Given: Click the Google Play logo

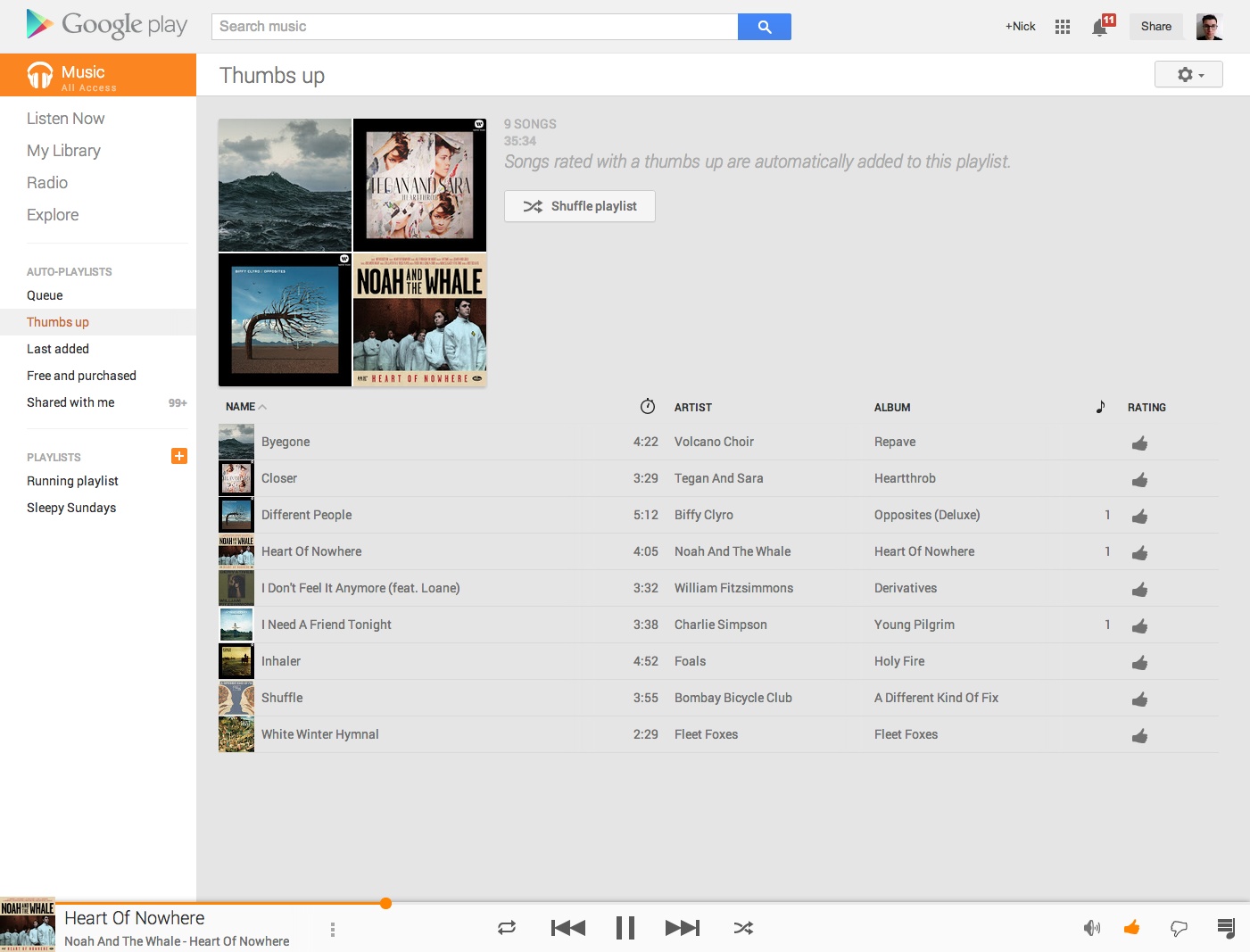Looking at the screenshot, I should point(106,24).
